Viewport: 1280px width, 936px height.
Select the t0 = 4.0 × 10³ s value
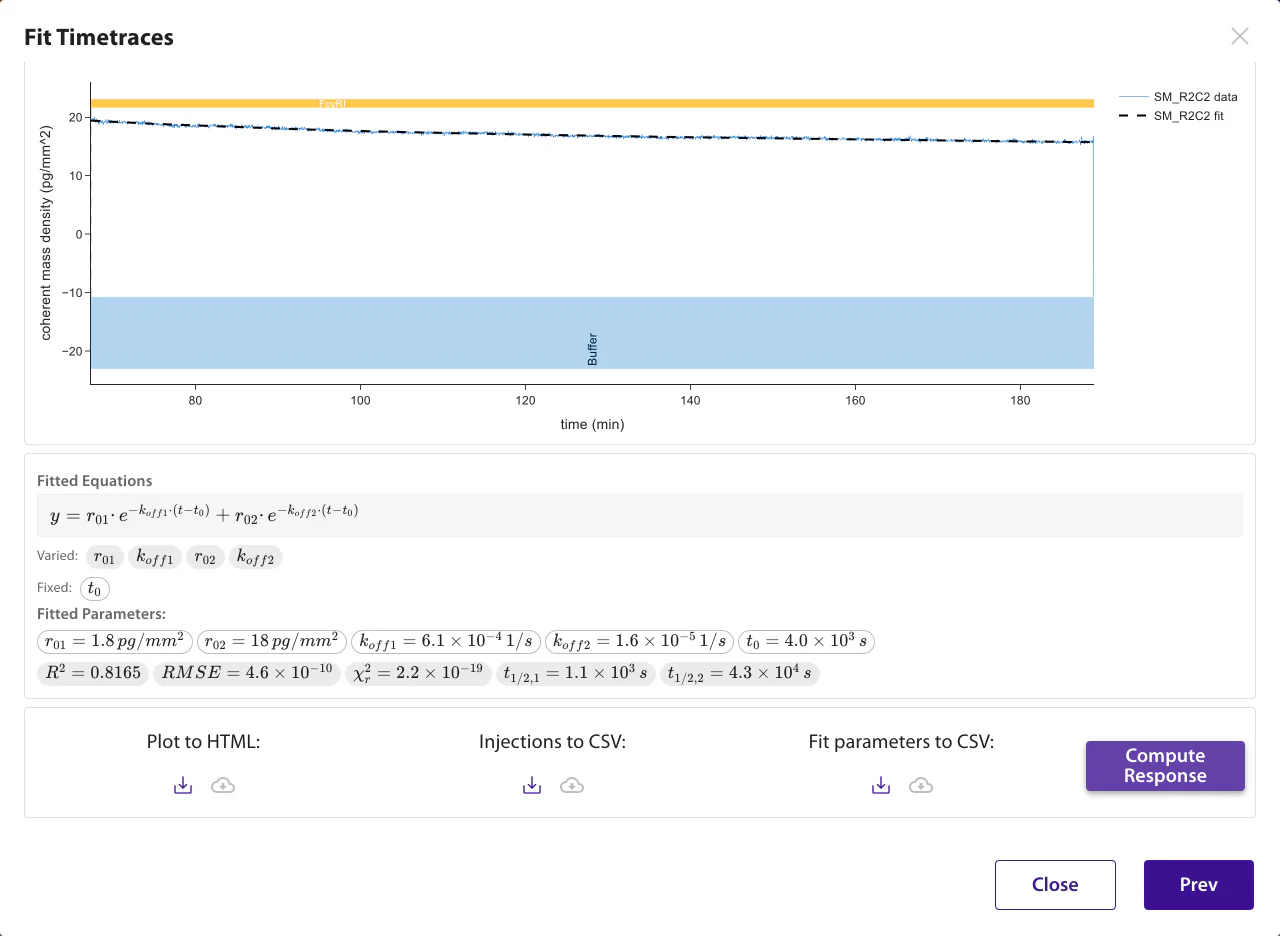[x=807, y=641]
